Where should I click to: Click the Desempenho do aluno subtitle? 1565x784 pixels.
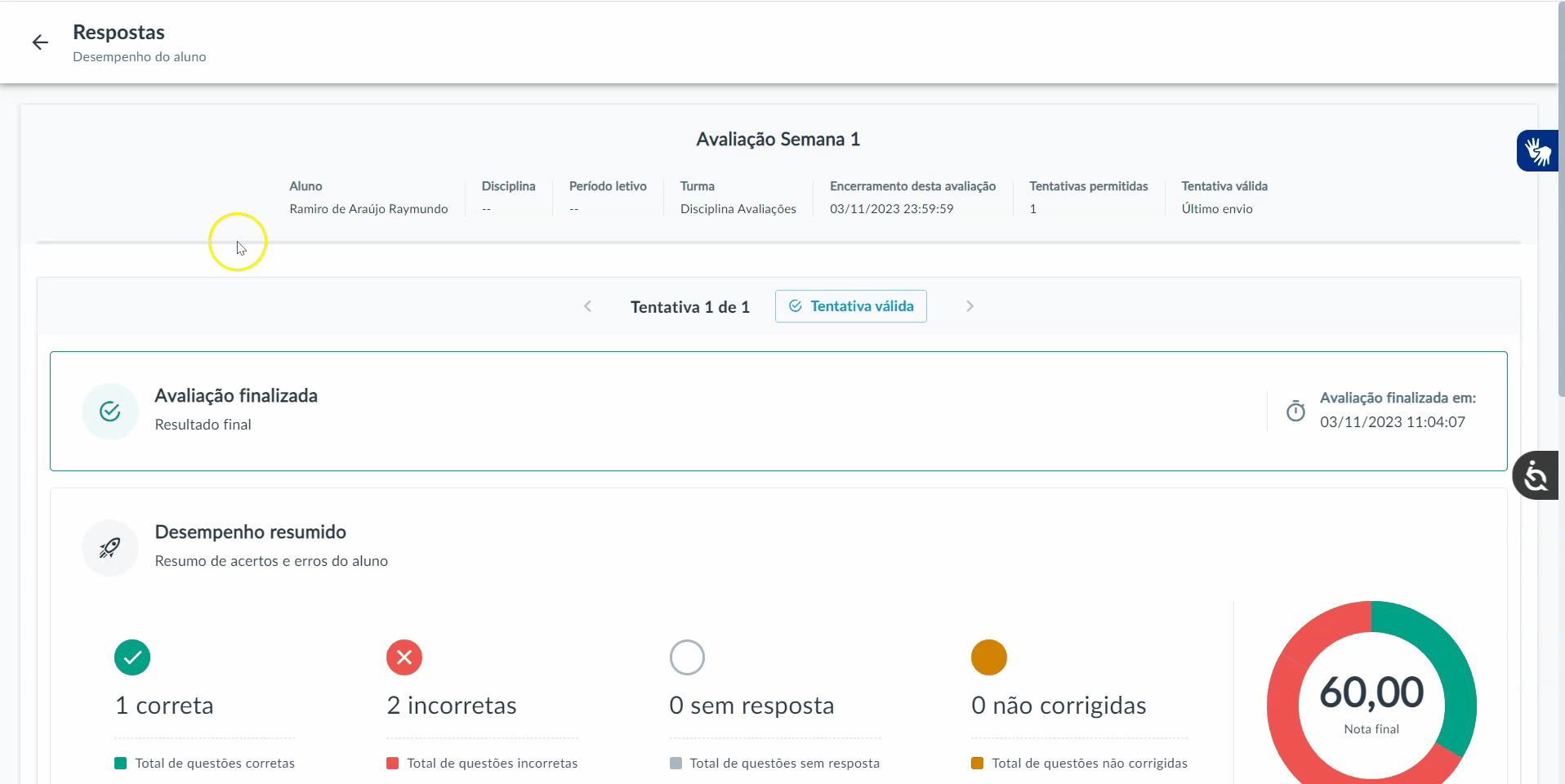coord(140,57)
